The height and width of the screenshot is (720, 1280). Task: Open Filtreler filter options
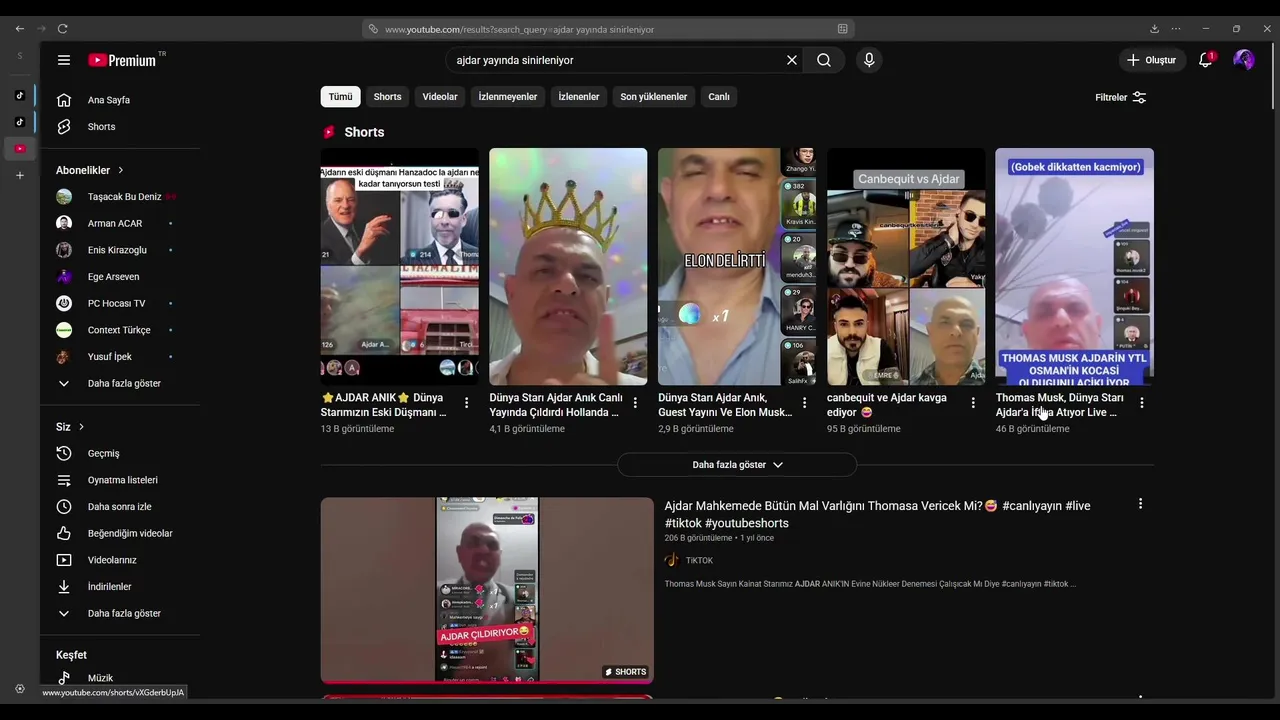pos(1121,97)
